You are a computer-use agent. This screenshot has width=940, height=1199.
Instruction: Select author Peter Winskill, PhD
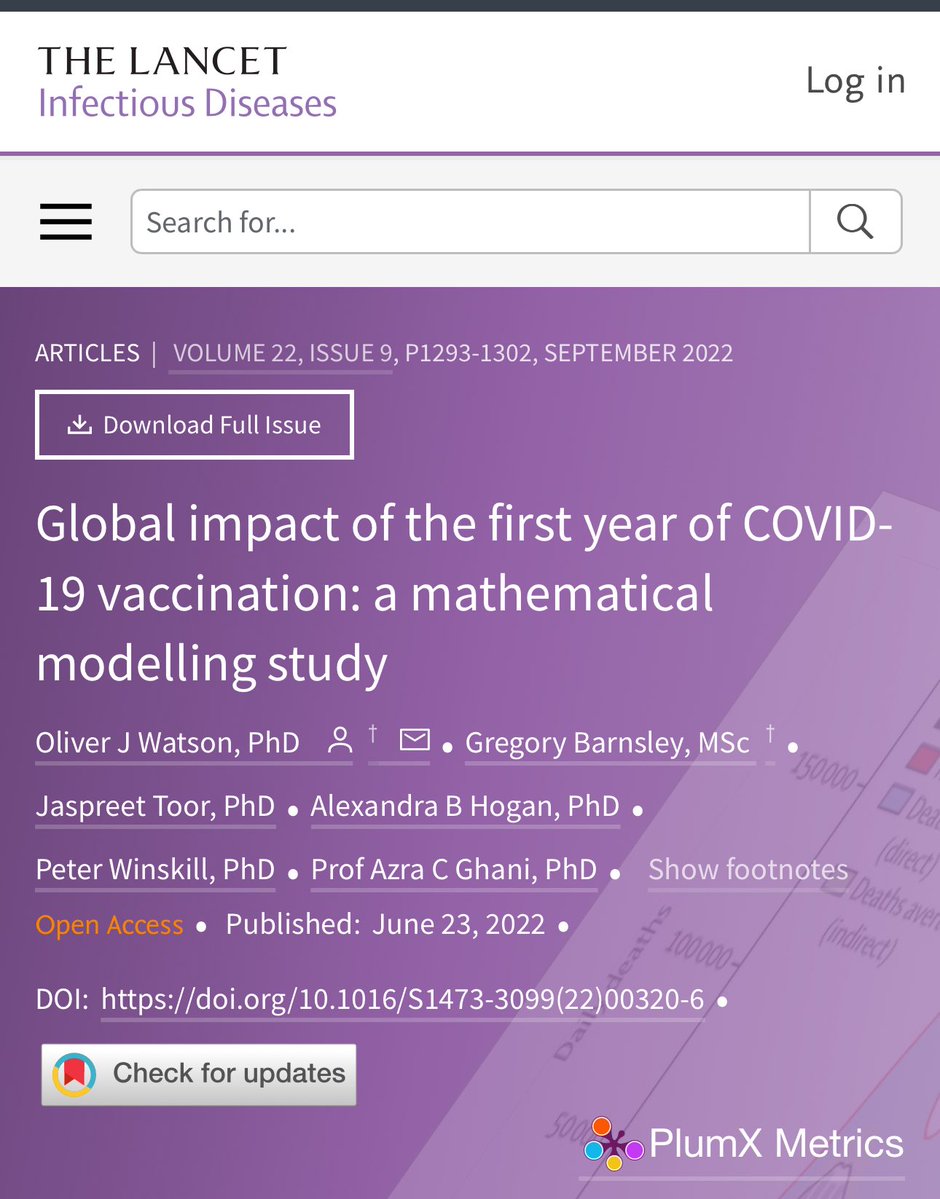pos(155,870)
